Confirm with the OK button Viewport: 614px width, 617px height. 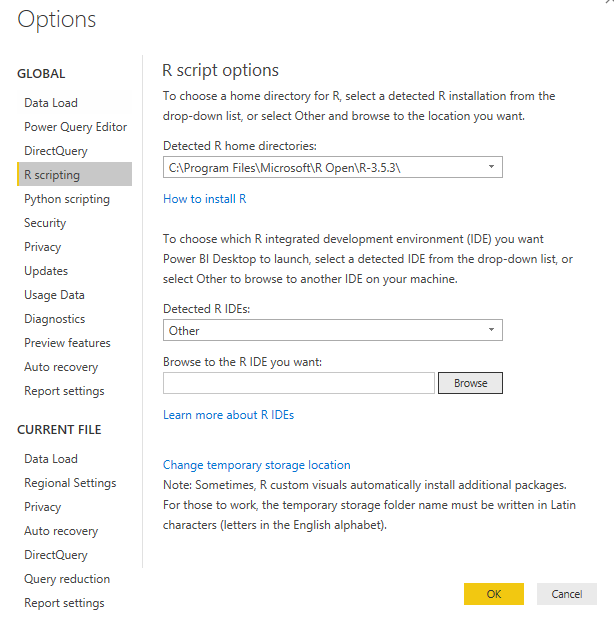[x=494, y=594]
